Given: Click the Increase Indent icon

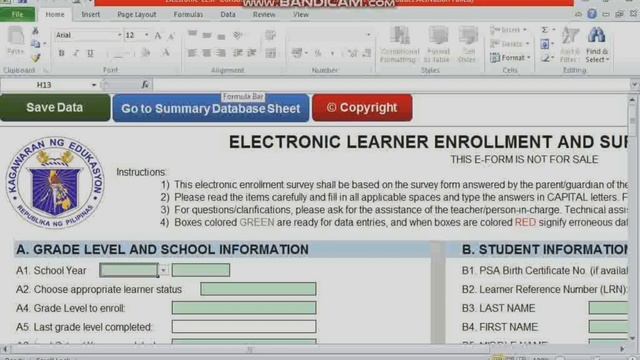Looking at the screenshot, I should [251, 53].
